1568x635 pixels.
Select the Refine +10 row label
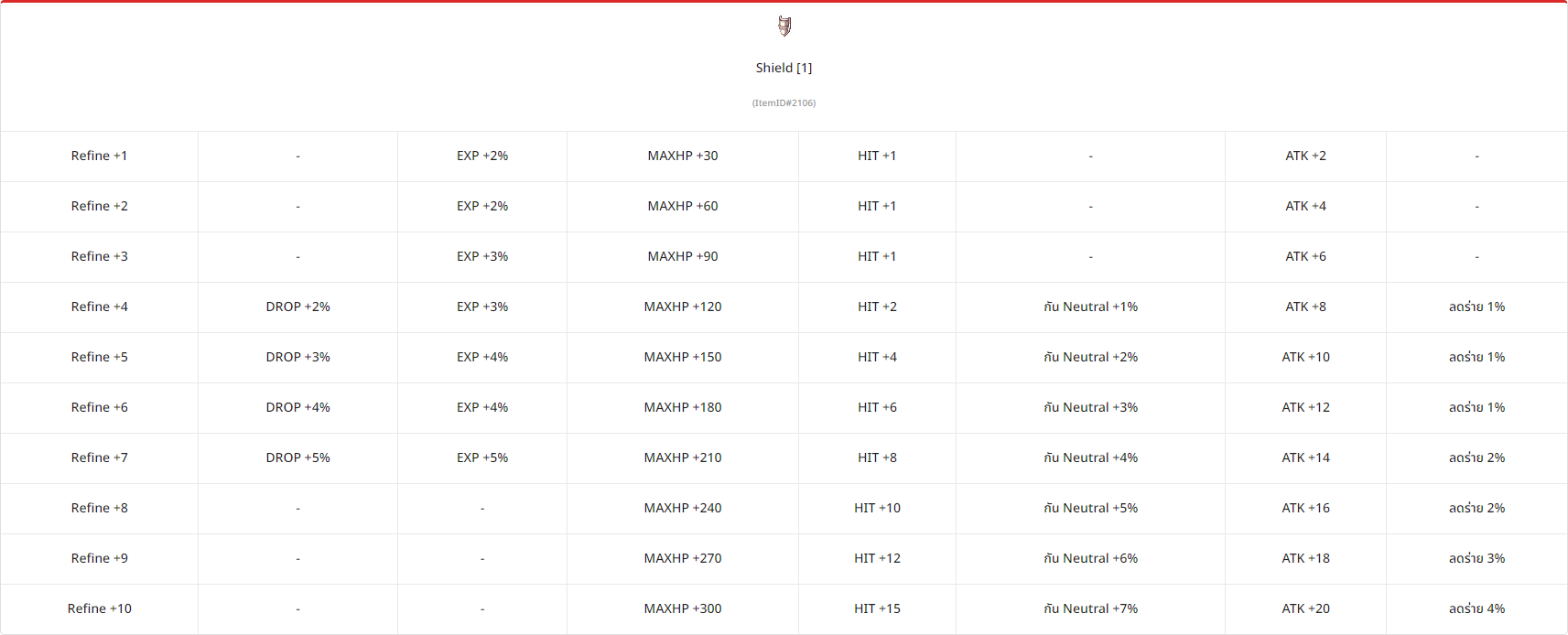(x=99, y=608)
